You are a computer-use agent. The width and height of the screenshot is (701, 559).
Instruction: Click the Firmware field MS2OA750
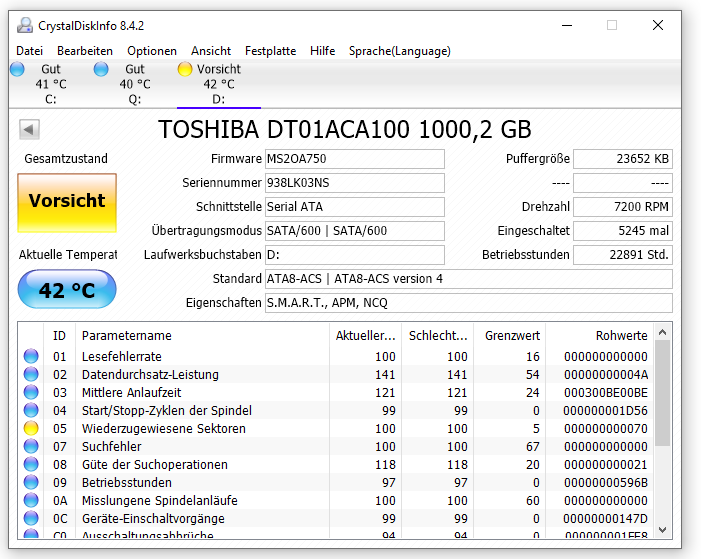pos(355,159)
